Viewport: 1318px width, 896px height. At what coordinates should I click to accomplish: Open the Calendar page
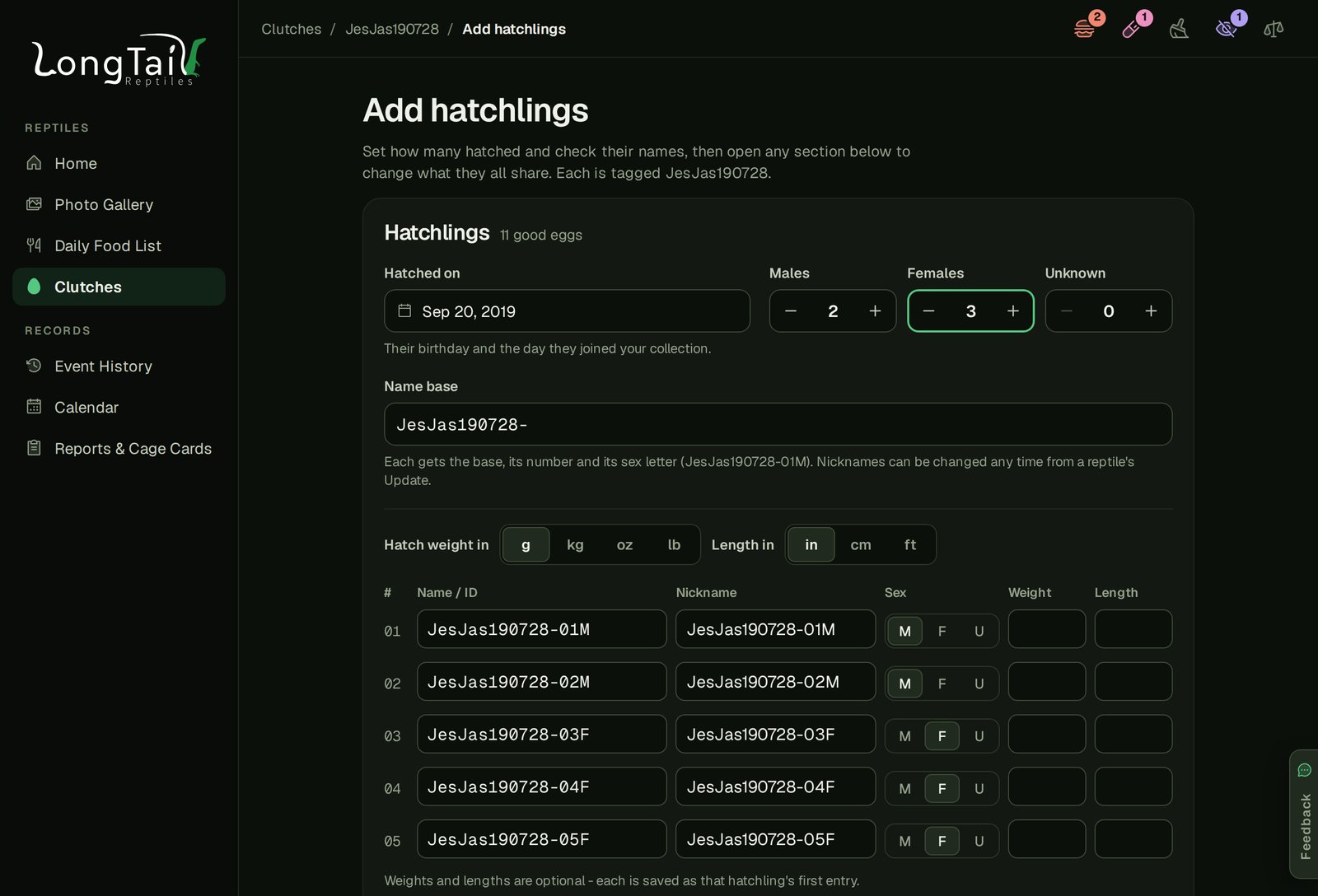click(x=119, y=407)
